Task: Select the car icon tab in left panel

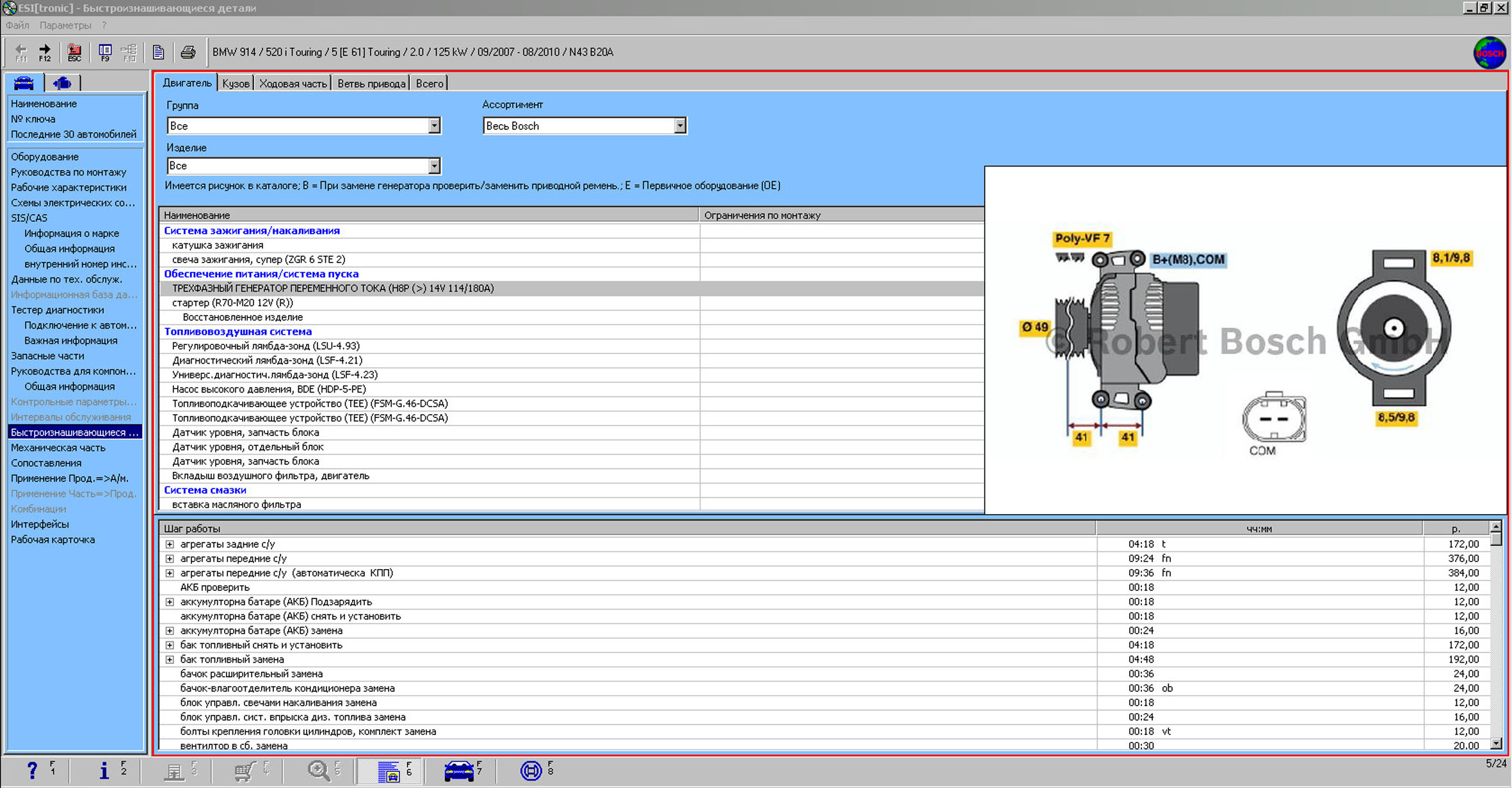Action: pyautogui.click(x=24, y=83)
